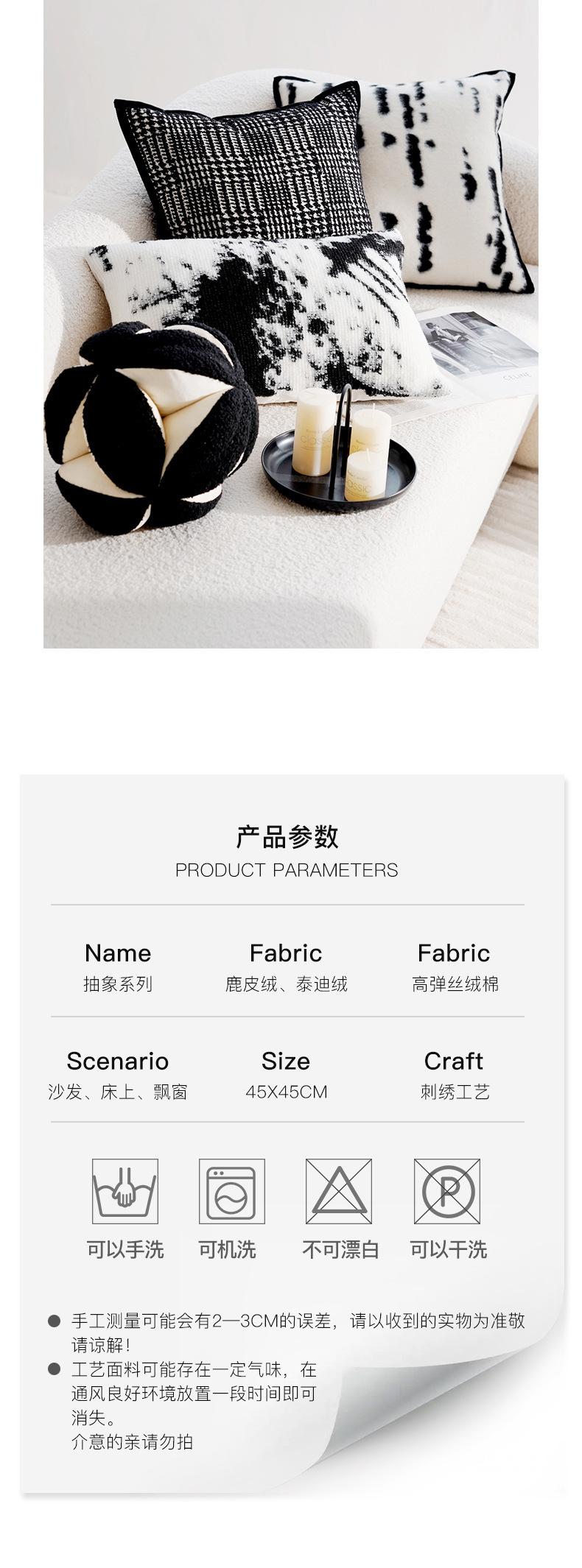582x1568 pixels.
Task: Click the do-not-bleach triangle icon
Action: coord(339,1191)
